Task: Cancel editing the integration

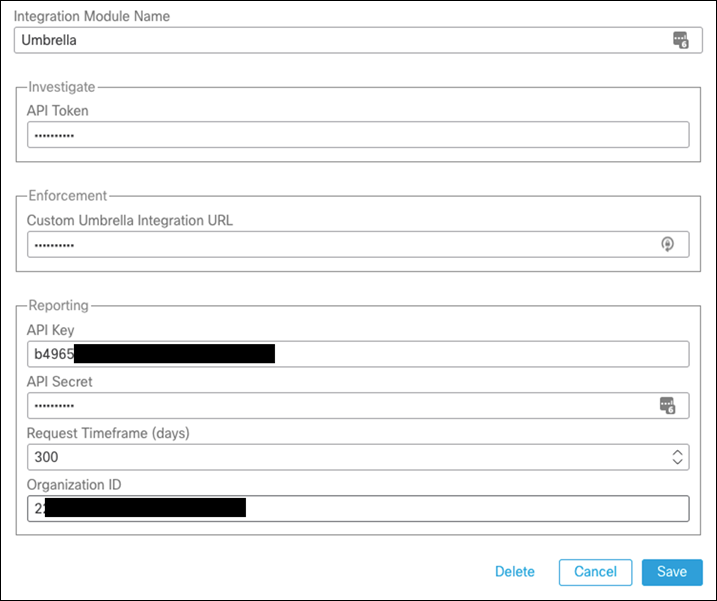Action: click(x=595, y=572)
